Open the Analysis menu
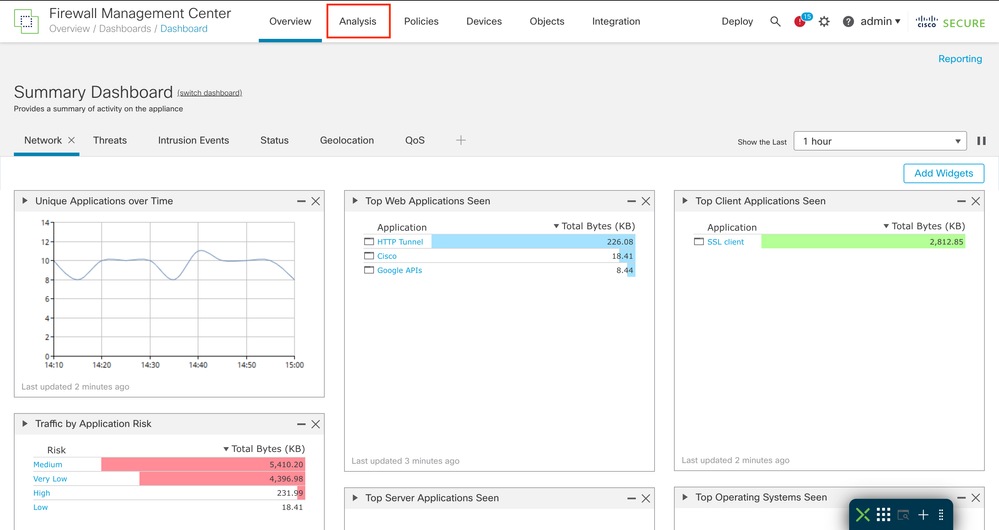 358,22
